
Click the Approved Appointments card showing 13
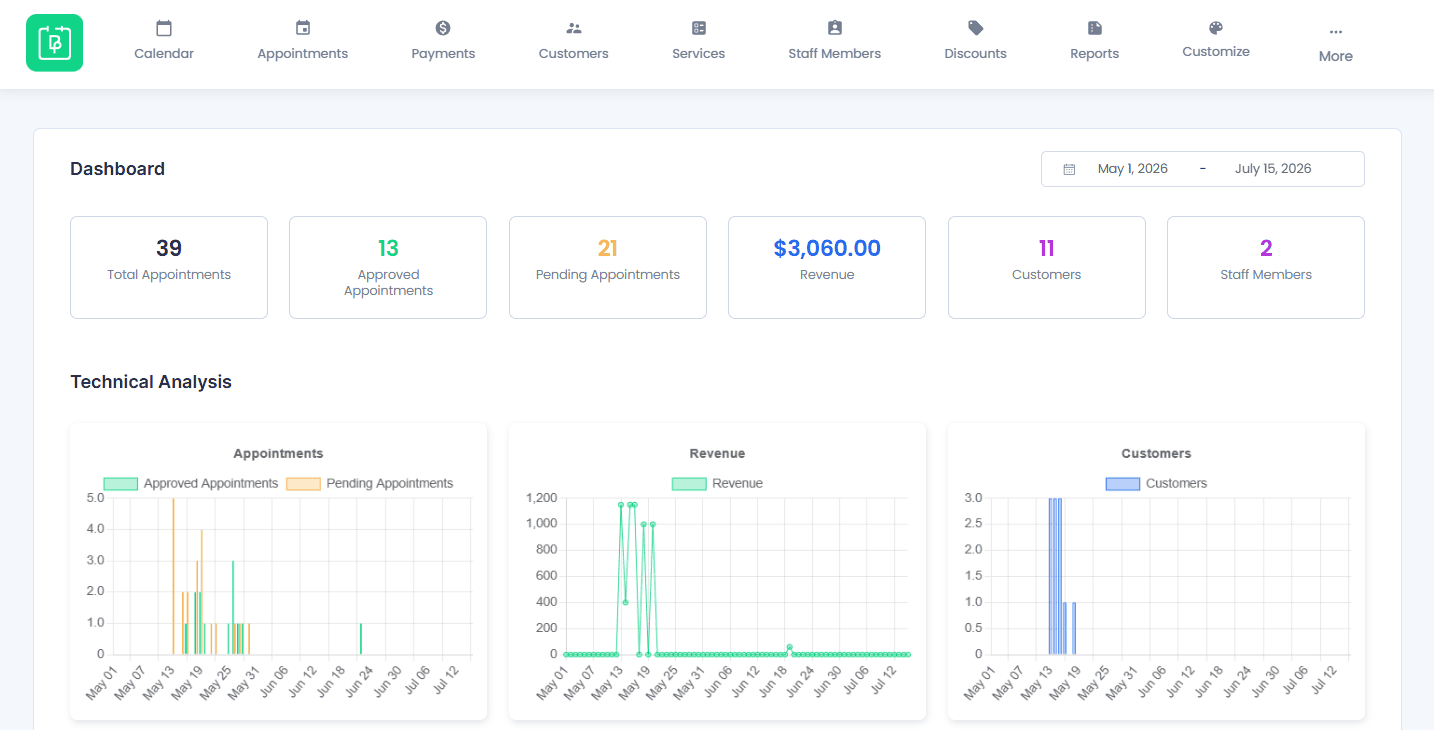[388, 267]
